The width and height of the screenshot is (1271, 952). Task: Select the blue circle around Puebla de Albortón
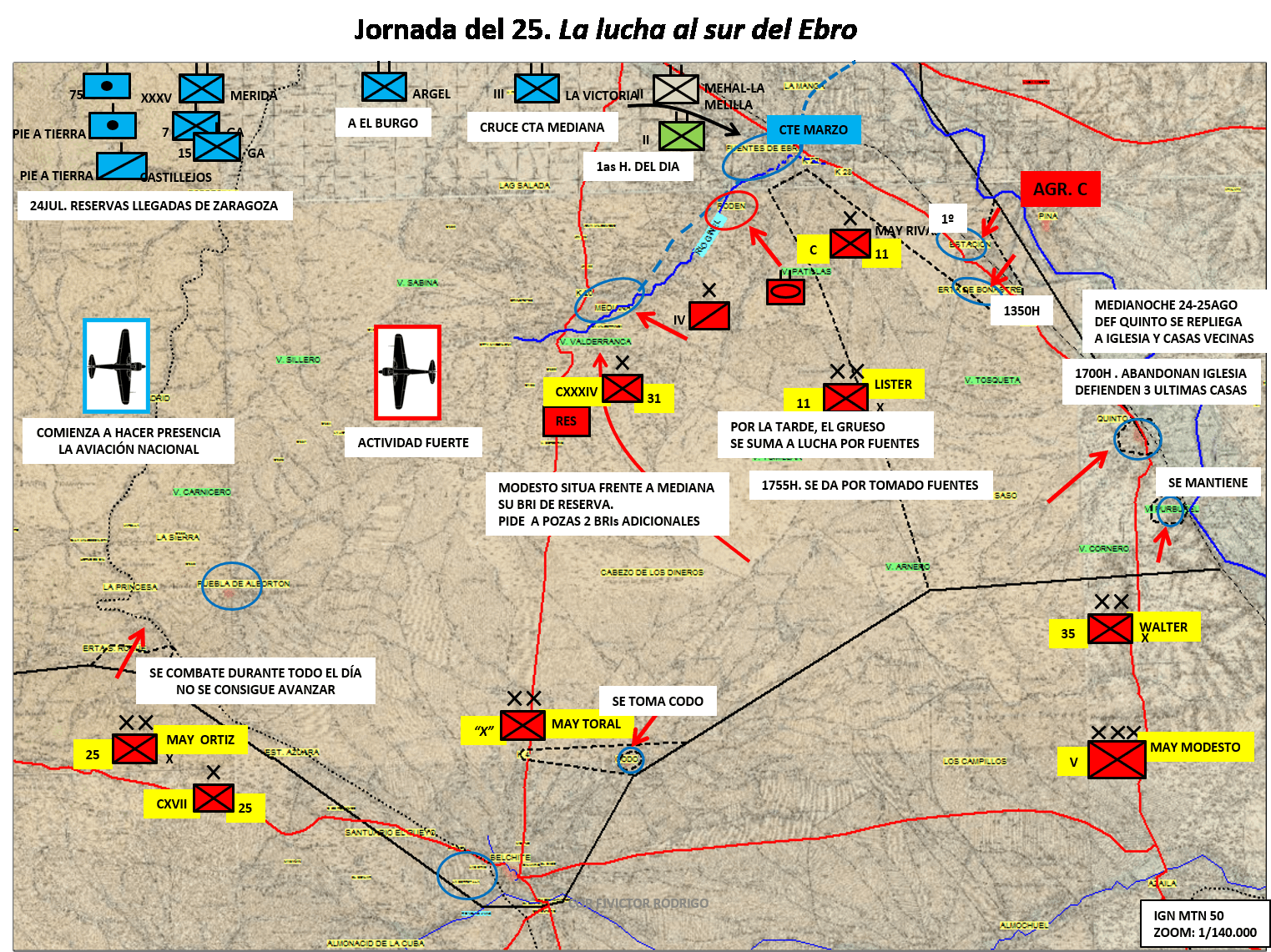click(x=231, y=587)
